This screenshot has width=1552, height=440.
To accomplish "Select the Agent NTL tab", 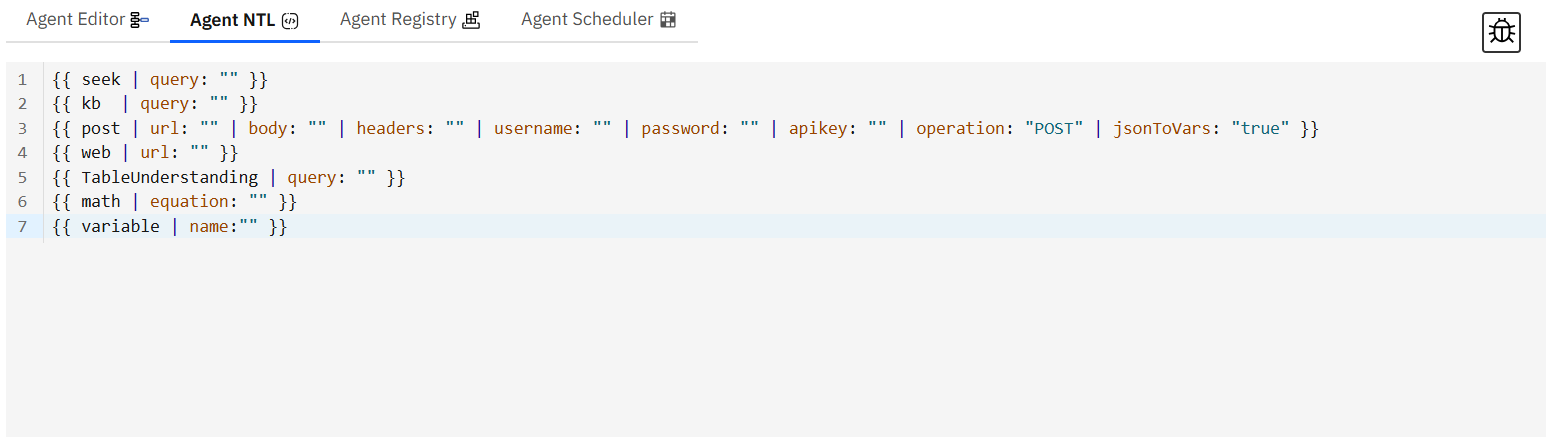I will 245,20.
